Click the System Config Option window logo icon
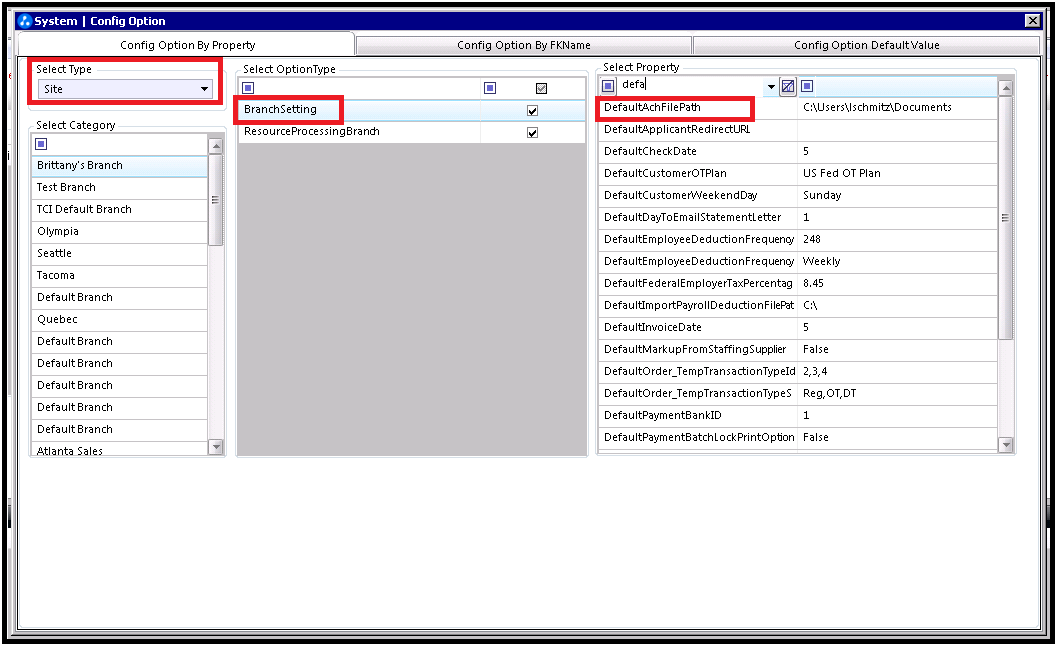1058x646 pixels. point(25,21)
